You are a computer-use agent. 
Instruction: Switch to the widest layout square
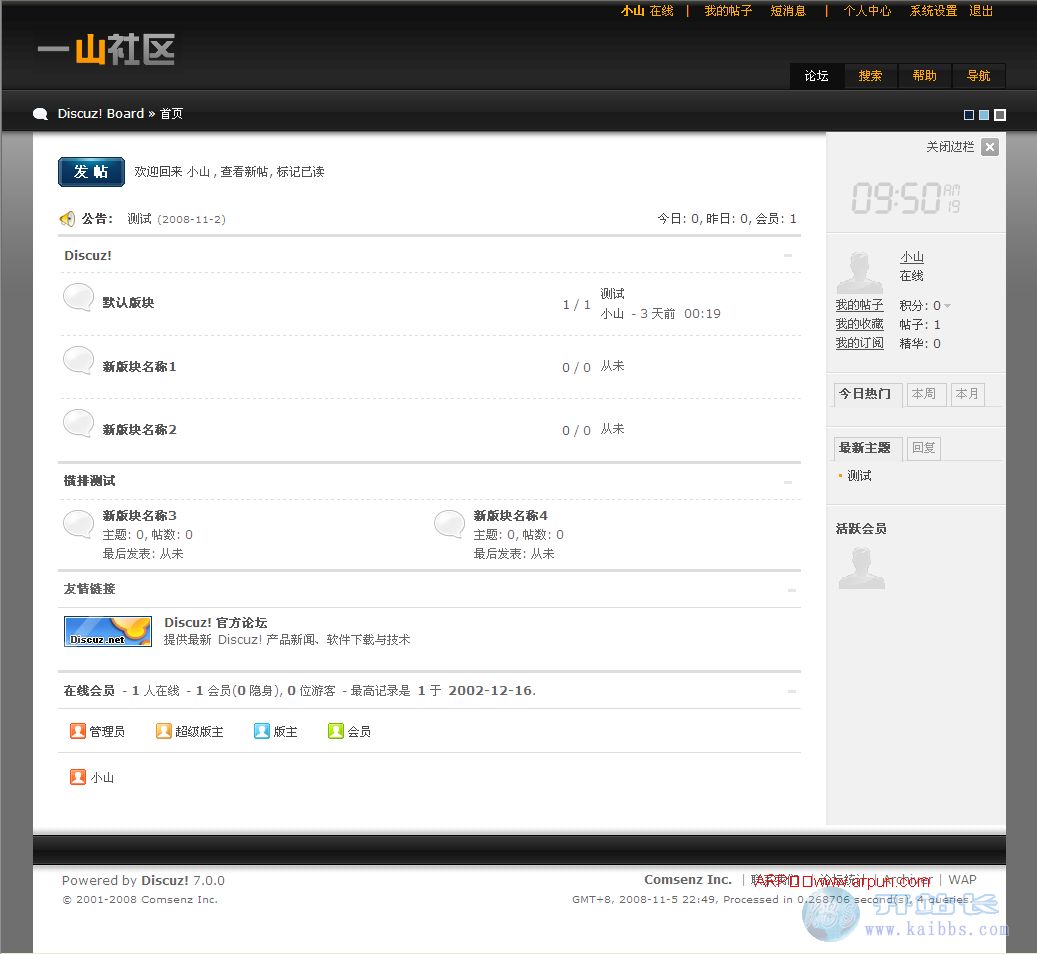[1000, 115]
